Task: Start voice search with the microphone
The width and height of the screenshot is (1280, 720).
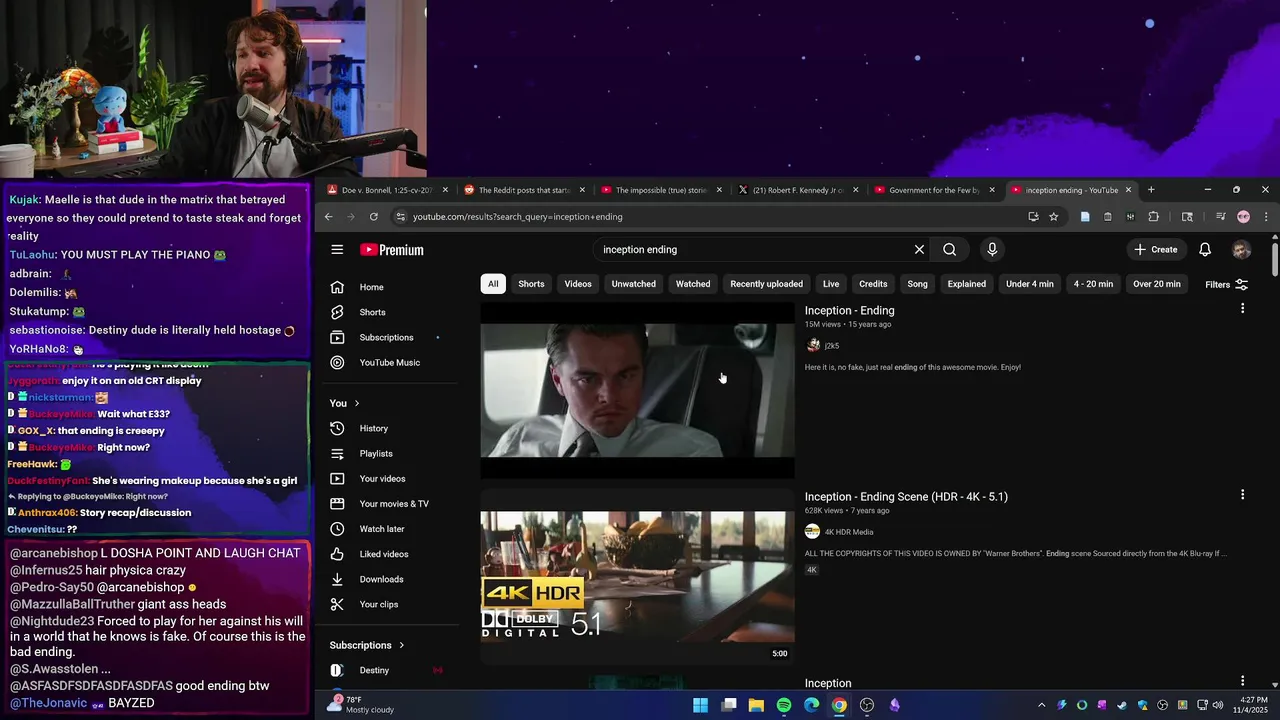Action: [x=992, y=250]
